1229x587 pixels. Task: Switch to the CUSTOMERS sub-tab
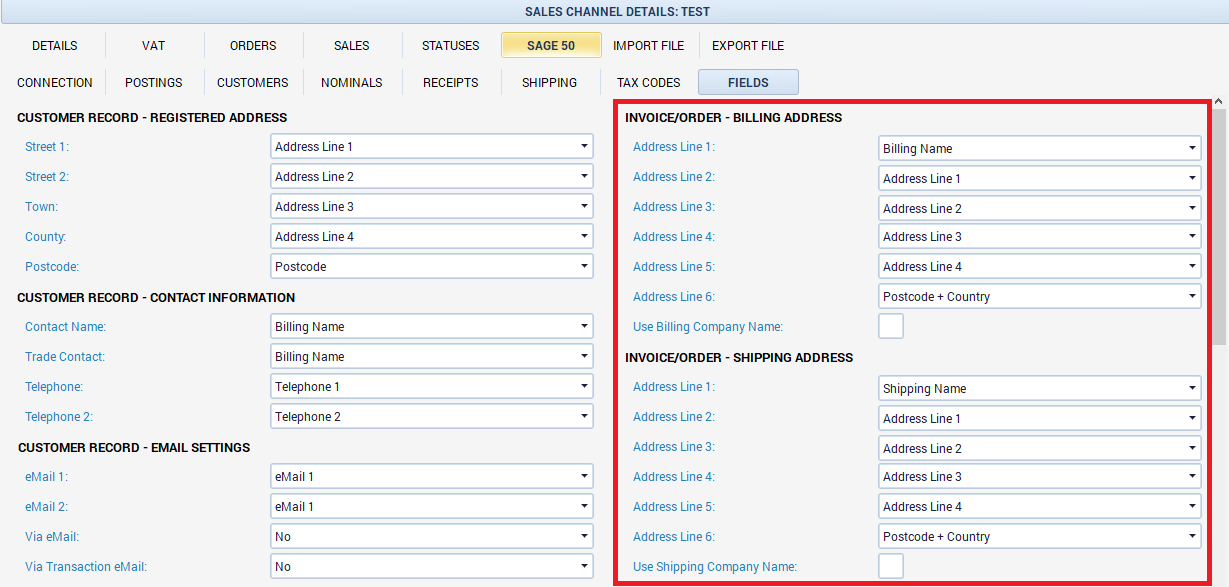[x=253, y=82]
